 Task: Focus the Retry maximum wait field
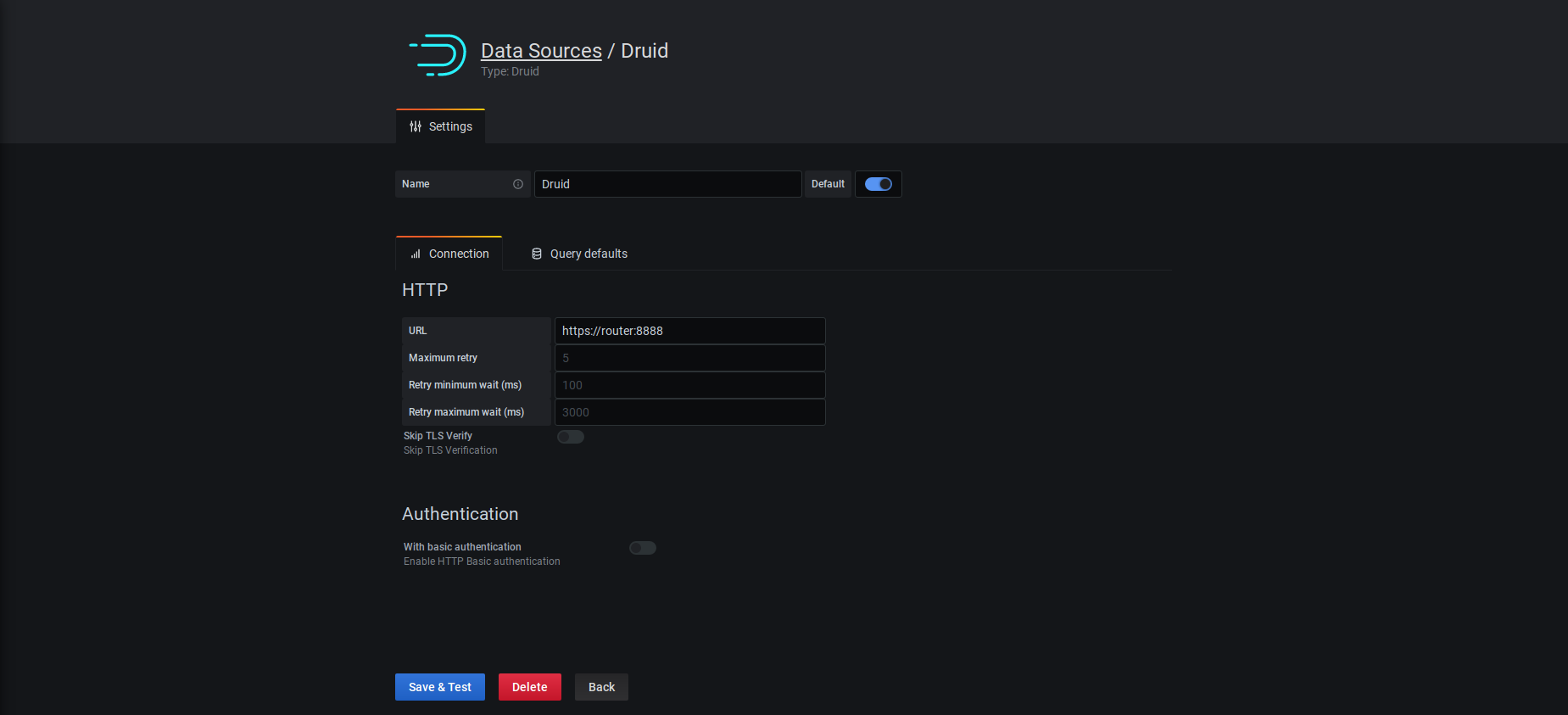(690, 412)
